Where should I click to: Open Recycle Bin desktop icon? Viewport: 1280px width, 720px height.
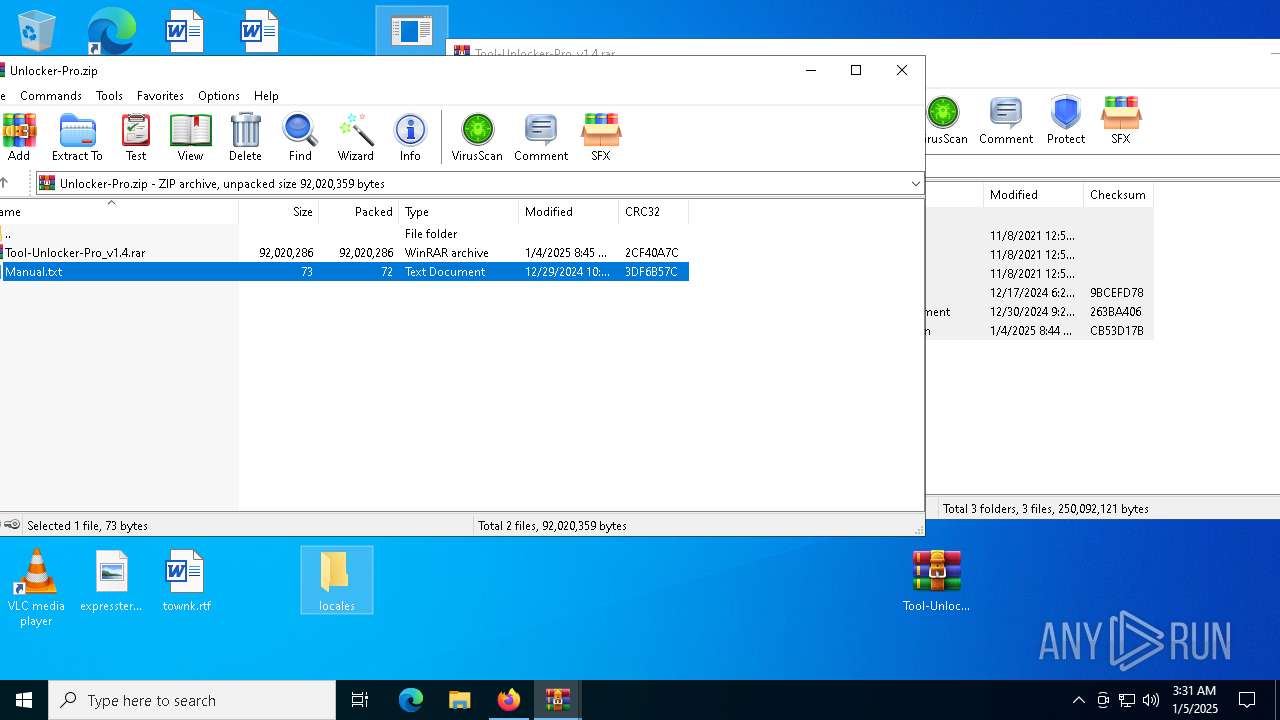[x=37, y=30]
